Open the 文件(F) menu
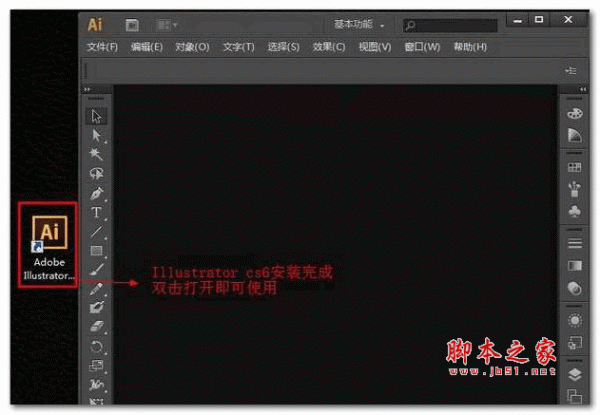 (x=102, y=47)
